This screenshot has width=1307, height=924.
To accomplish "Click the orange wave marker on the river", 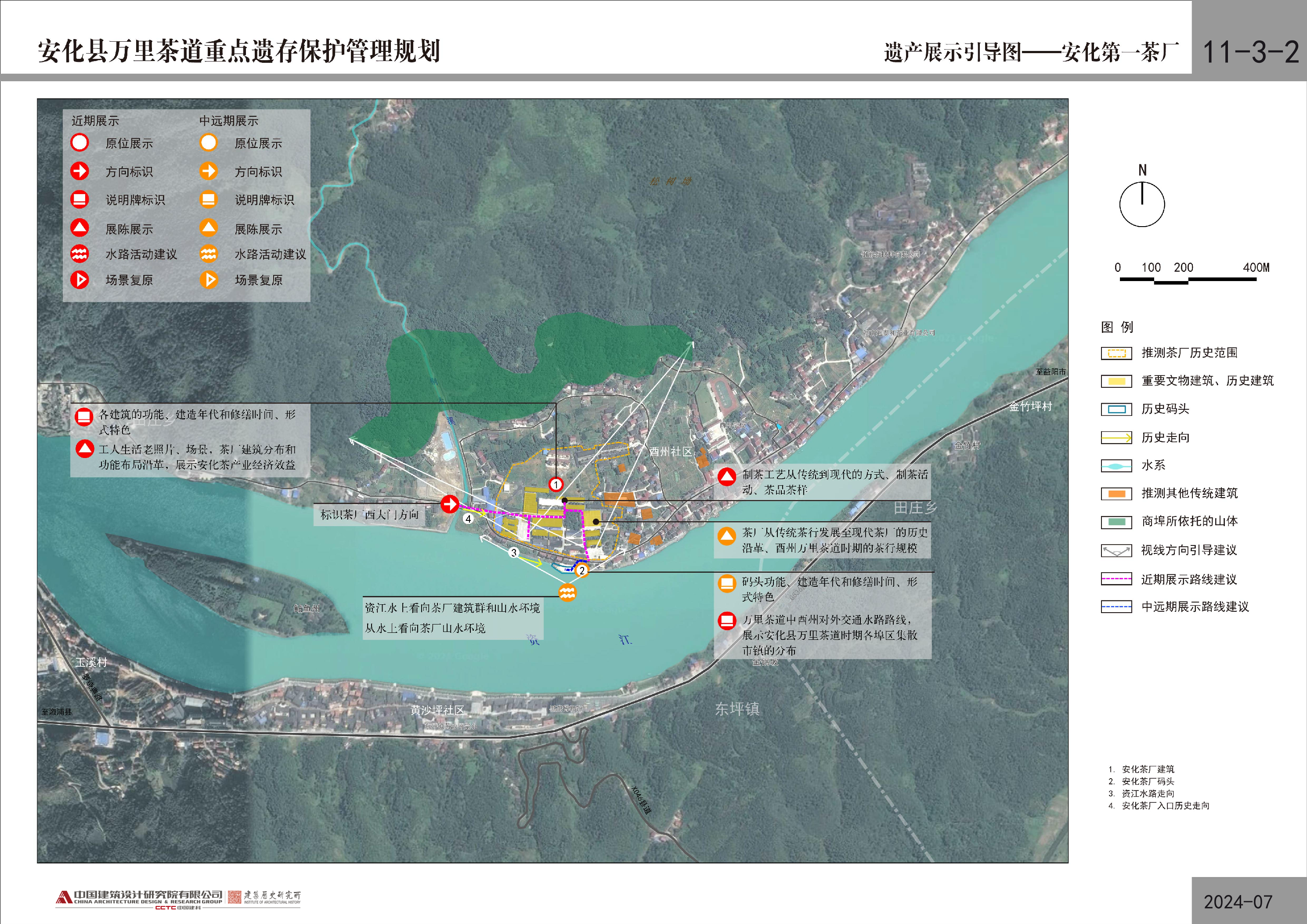I will (567, 593).
